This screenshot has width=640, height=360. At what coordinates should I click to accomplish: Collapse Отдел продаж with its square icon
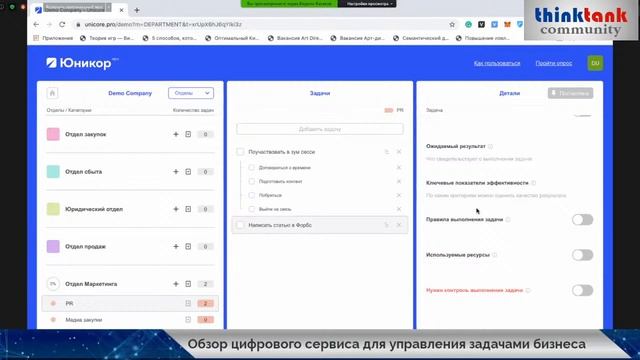coord(188,247)
